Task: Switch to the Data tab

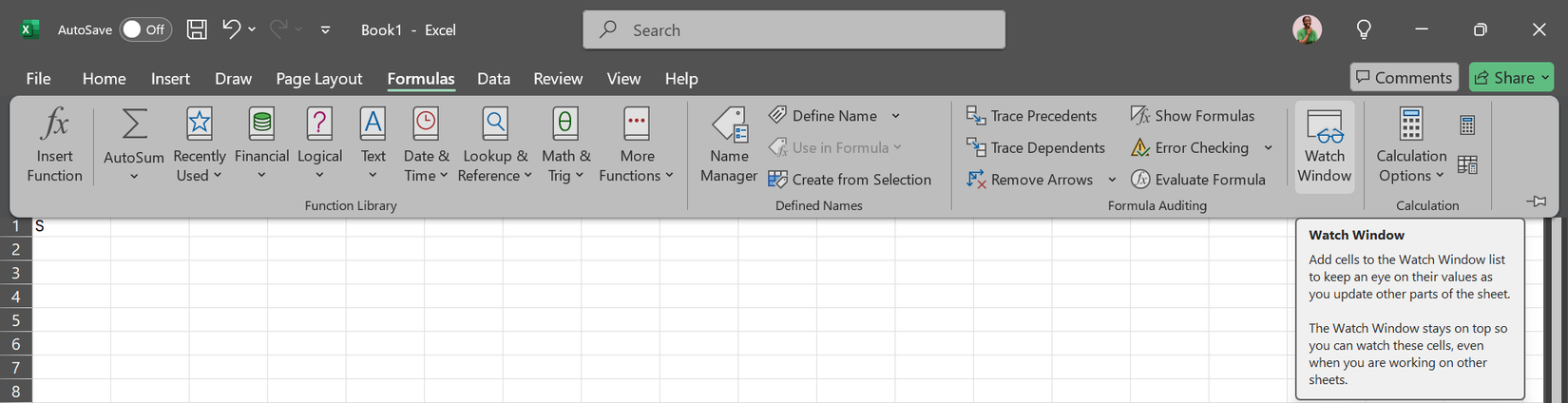Action: (x=493, y=78)
